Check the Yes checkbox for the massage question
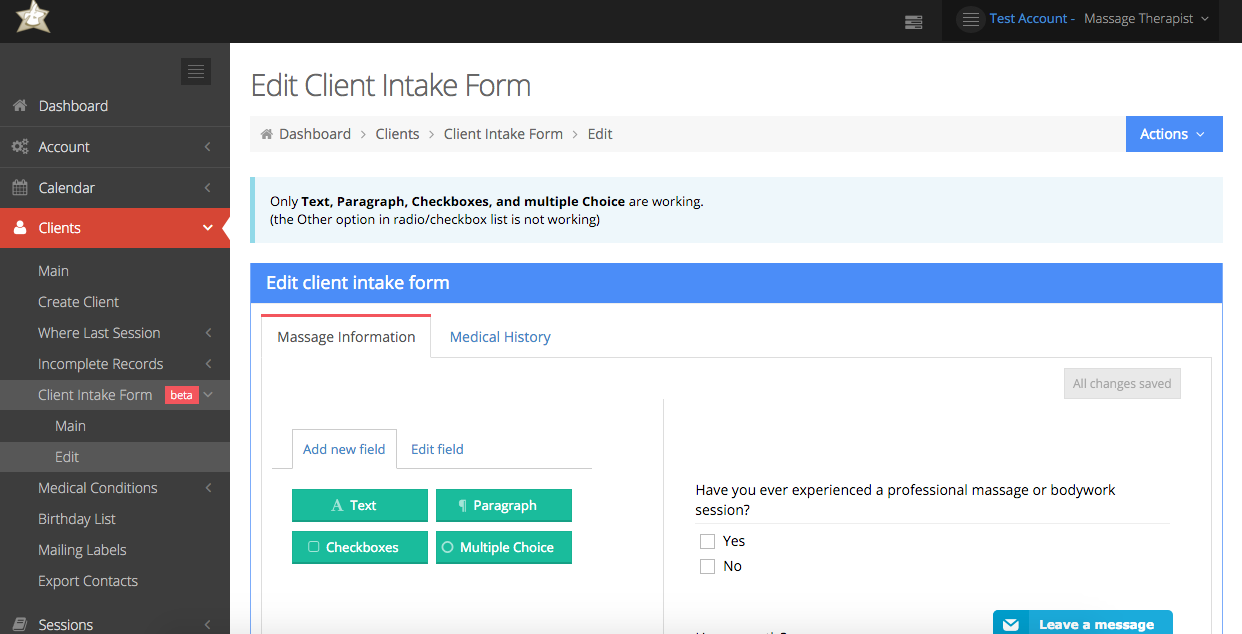The width and height of the screenshot is (1242, 634). pos(707,541)
